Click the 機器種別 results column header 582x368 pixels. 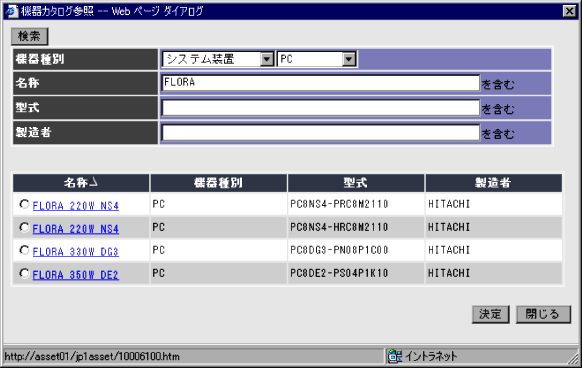(x=218, y=183)
